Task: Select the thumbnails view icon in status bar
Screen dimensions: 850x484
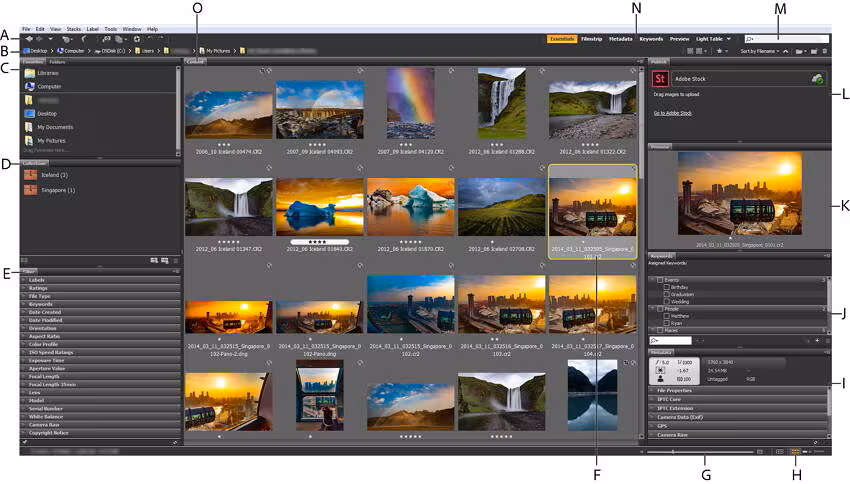Action: pyautogui.click(x=796, y=451)
